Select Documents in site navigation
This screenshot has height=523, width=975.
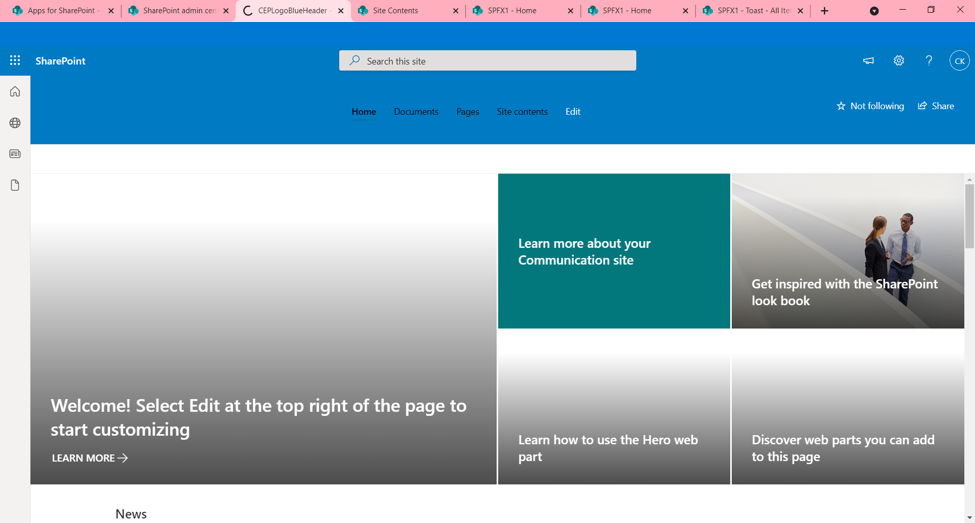click(416, 112)
